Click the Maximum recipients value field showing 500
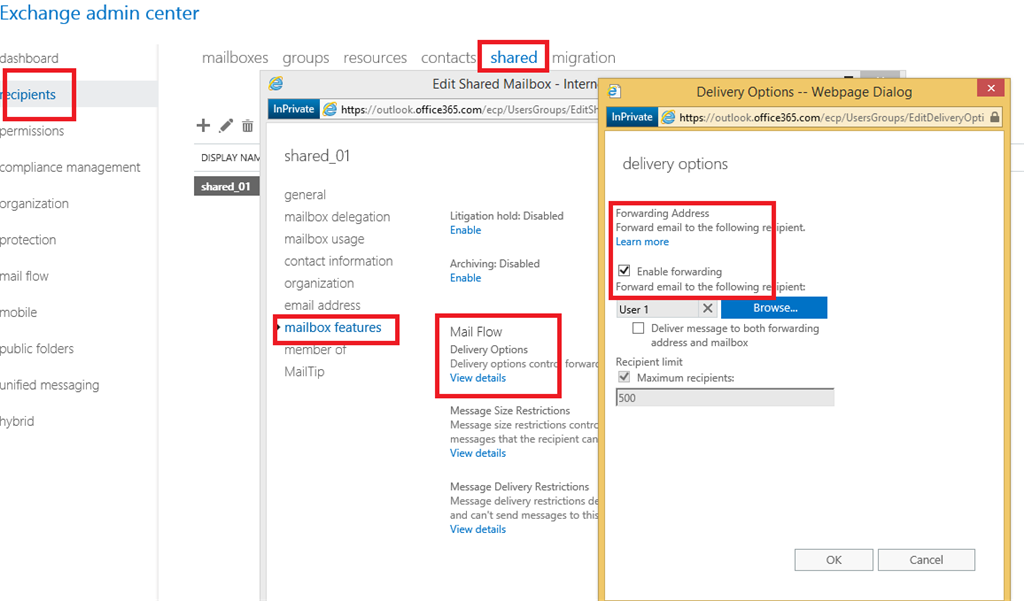The image size is (1024, 601). pos(725,396)
